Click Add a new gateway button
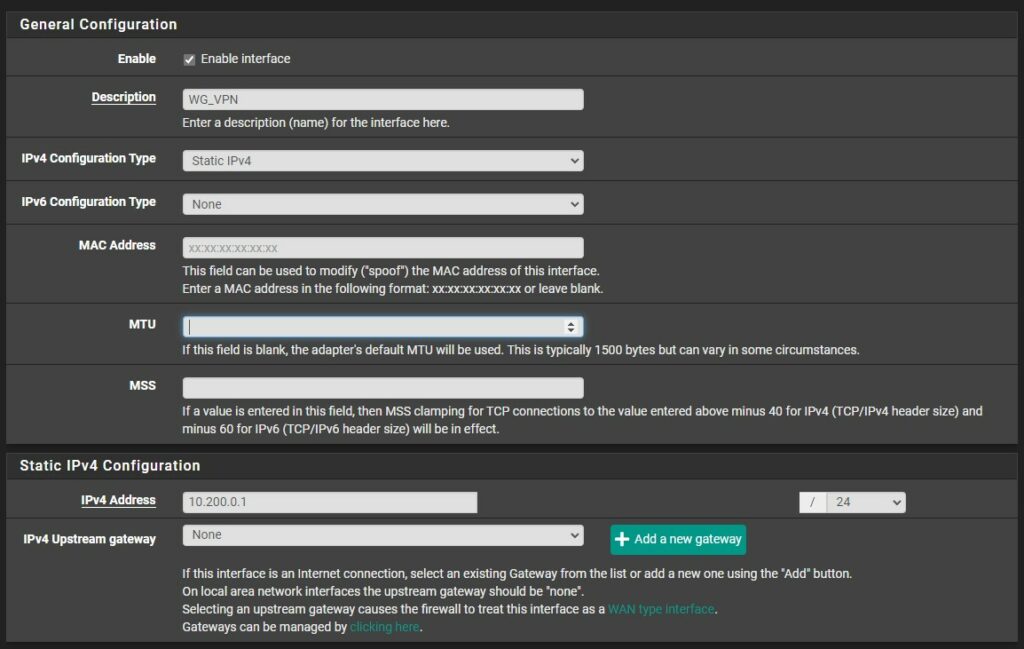Screen dimensions: 1024x649 tap(678, 539)
